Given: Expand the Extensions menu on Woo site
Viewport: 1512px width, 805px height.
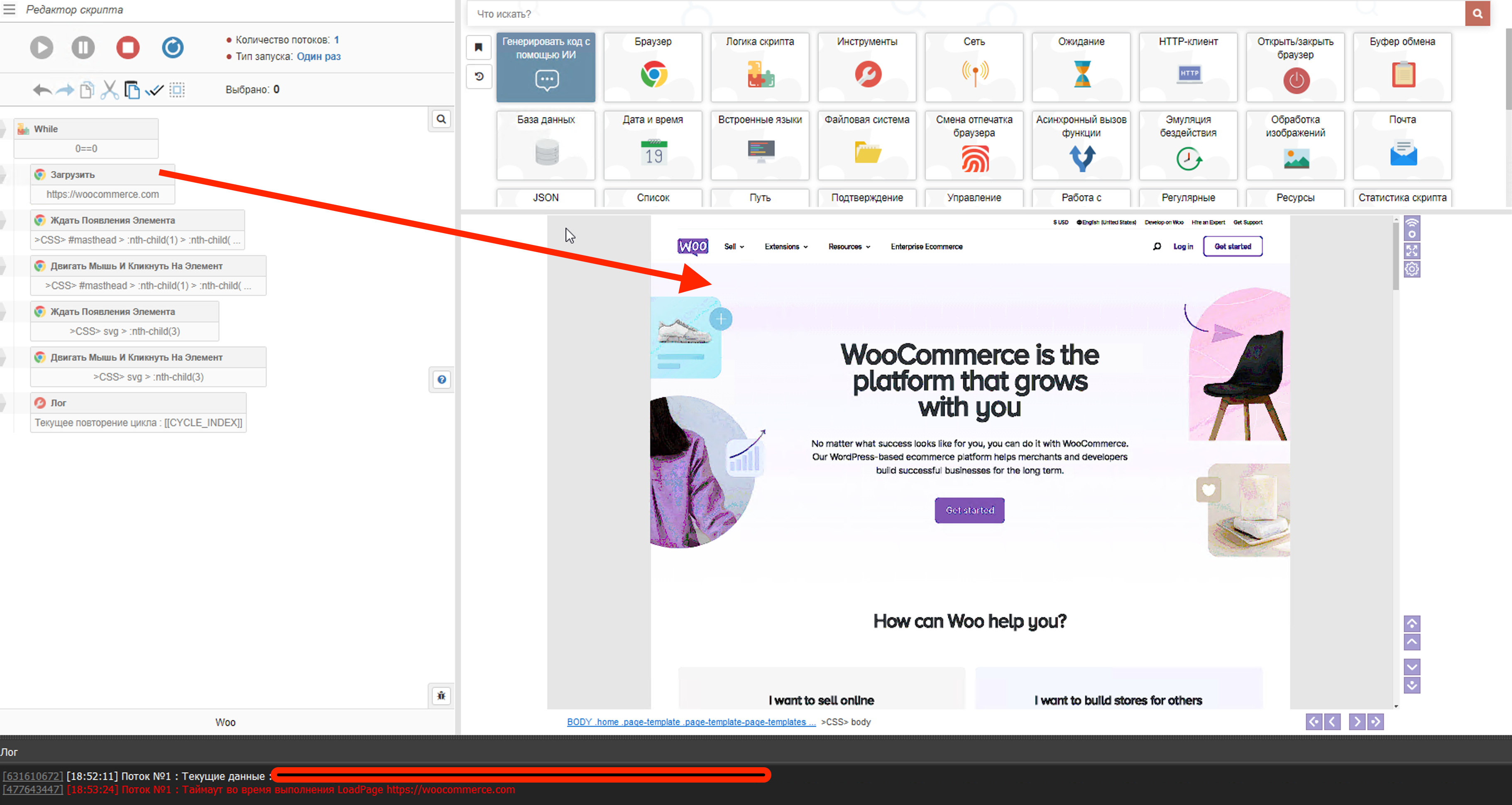Looking at the screenshot, I should click(x=786, y=247).
